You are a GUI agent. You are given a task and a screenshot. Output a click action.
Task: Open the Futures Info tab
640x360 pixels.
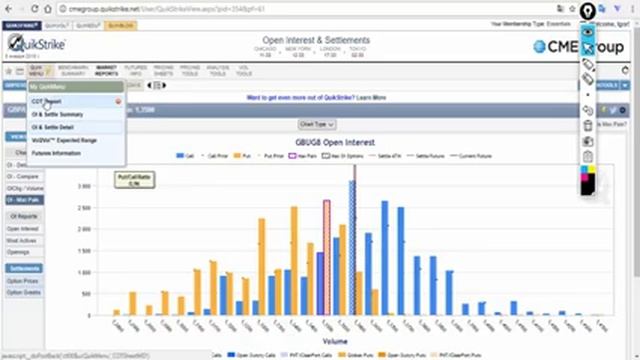coord(136,71)
